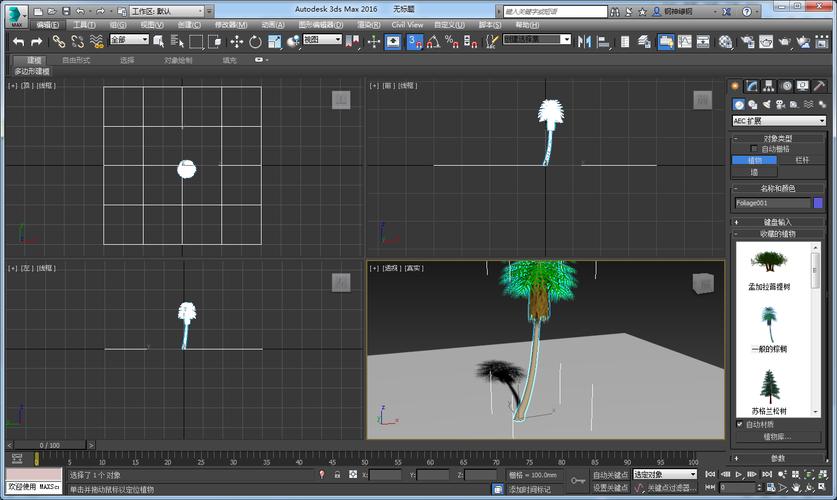This screenshot has height=500, width=837.
Task: Click the Mirror tool icon
Action: pos(584,41)
